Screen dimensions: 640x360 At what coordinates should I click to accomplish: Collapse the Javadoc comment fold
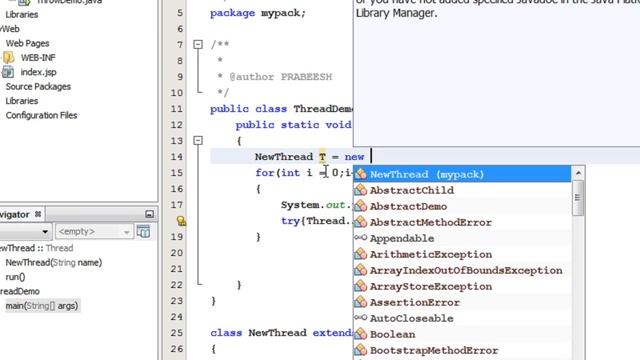click(198, 44)
